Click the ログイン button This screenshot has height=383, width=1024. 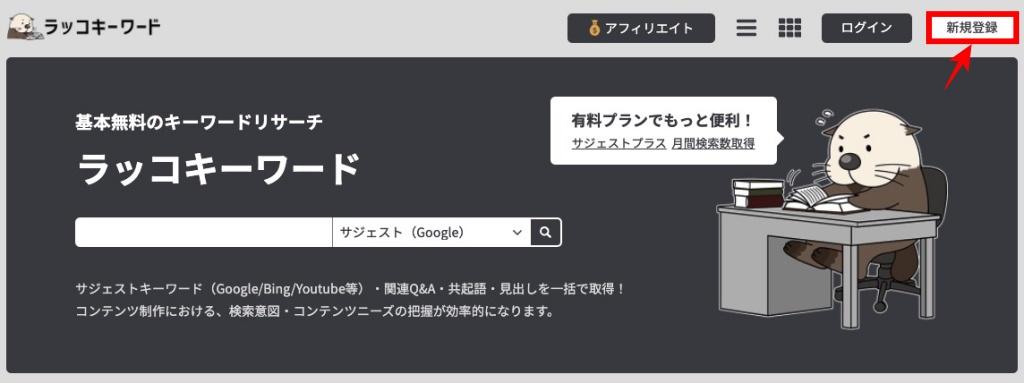point(866,28)
